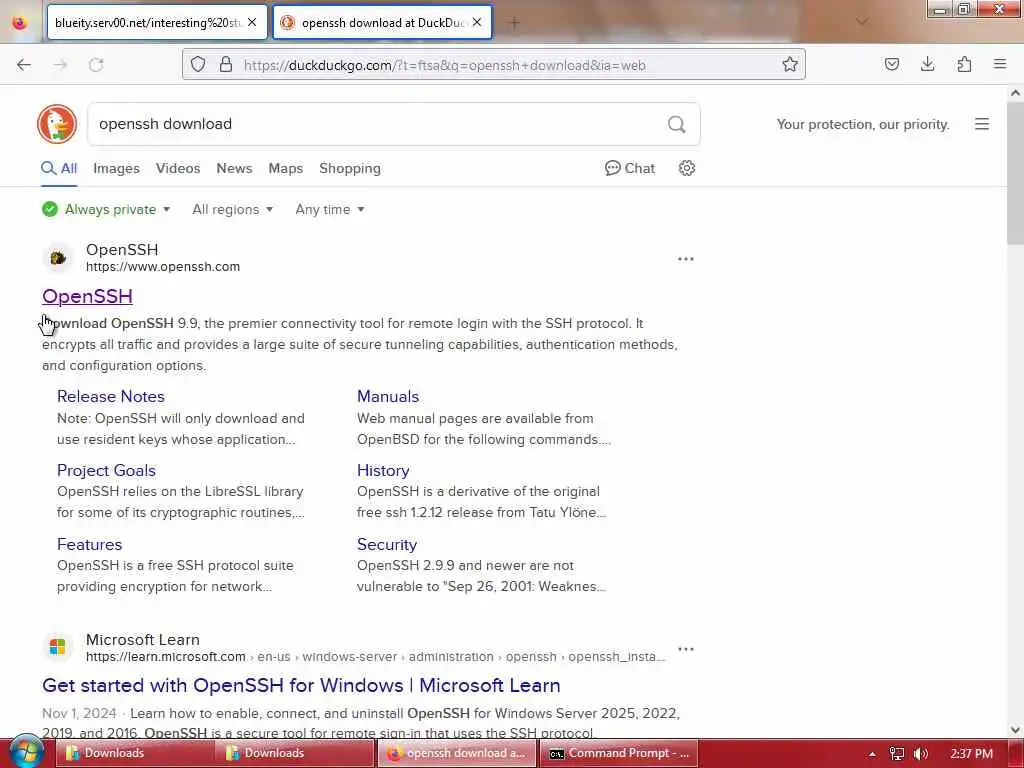Close the openssh download DuckDuckGo tab

tap(477, 22)
